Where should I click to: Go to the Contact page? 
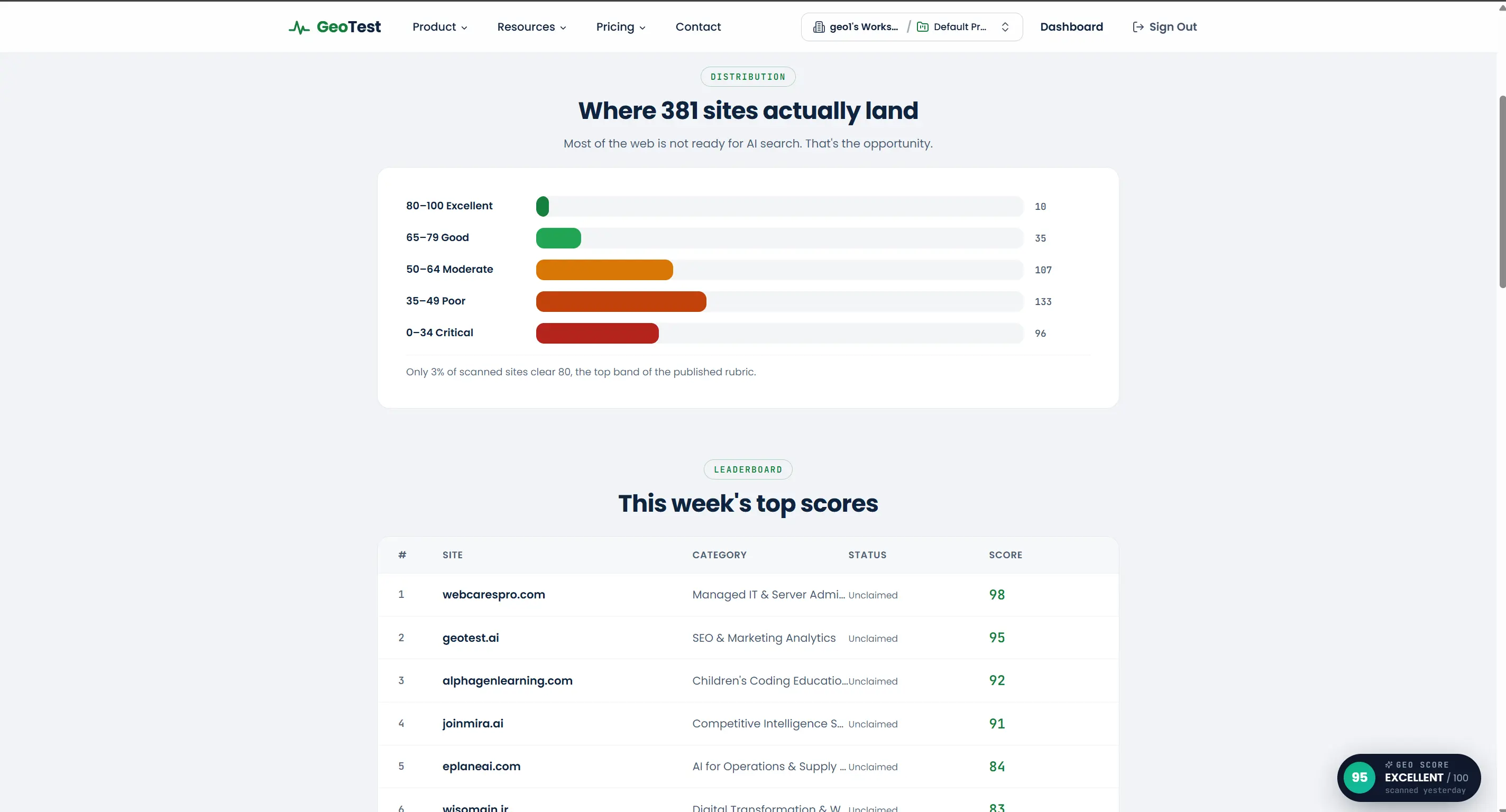698,27
